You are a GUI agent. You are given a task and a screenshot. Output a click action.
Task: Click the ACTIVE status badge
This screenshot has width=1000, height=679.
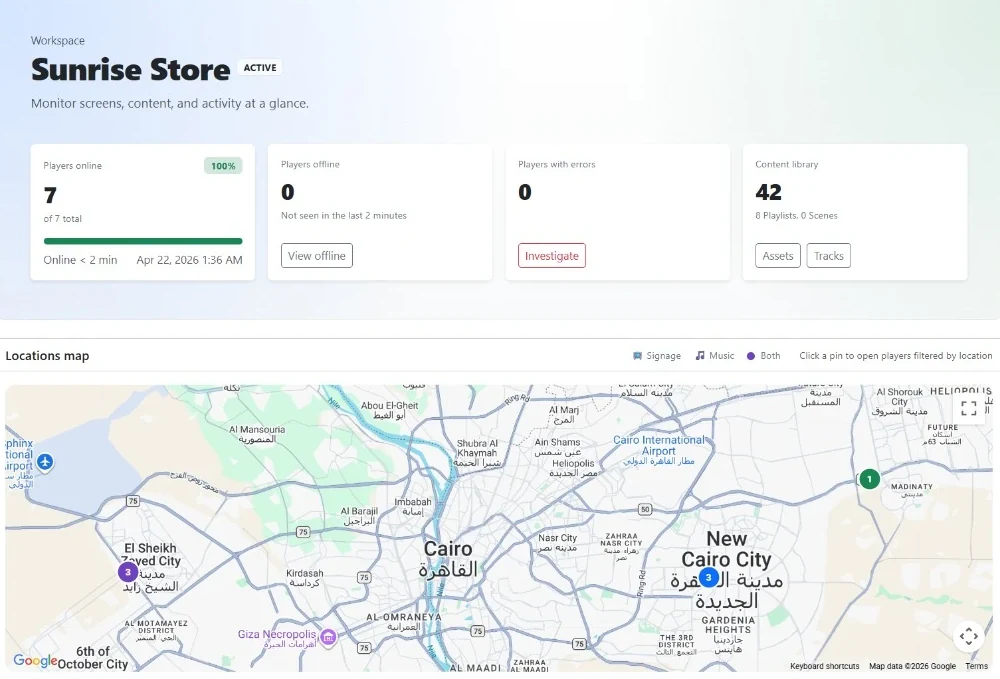[x=260, y=68]
